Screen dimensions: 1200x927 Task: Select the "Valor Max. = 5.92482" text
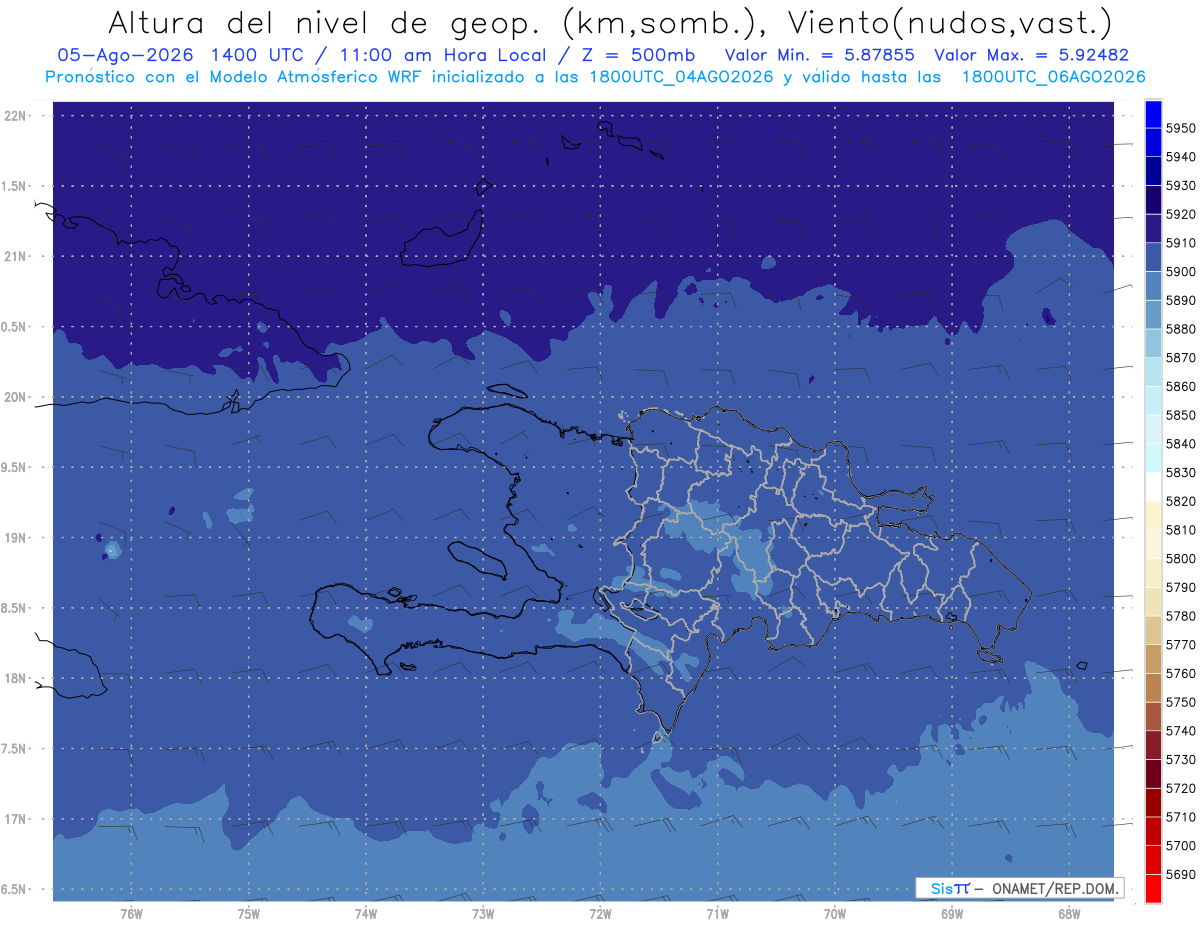coord(1031,56)
